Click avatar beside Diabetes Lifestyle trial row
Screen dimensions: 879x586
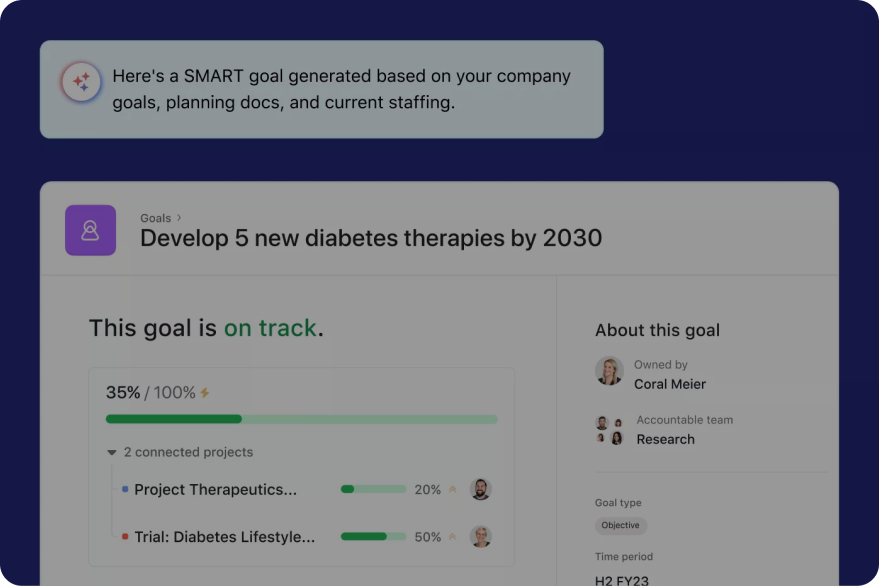481,537
